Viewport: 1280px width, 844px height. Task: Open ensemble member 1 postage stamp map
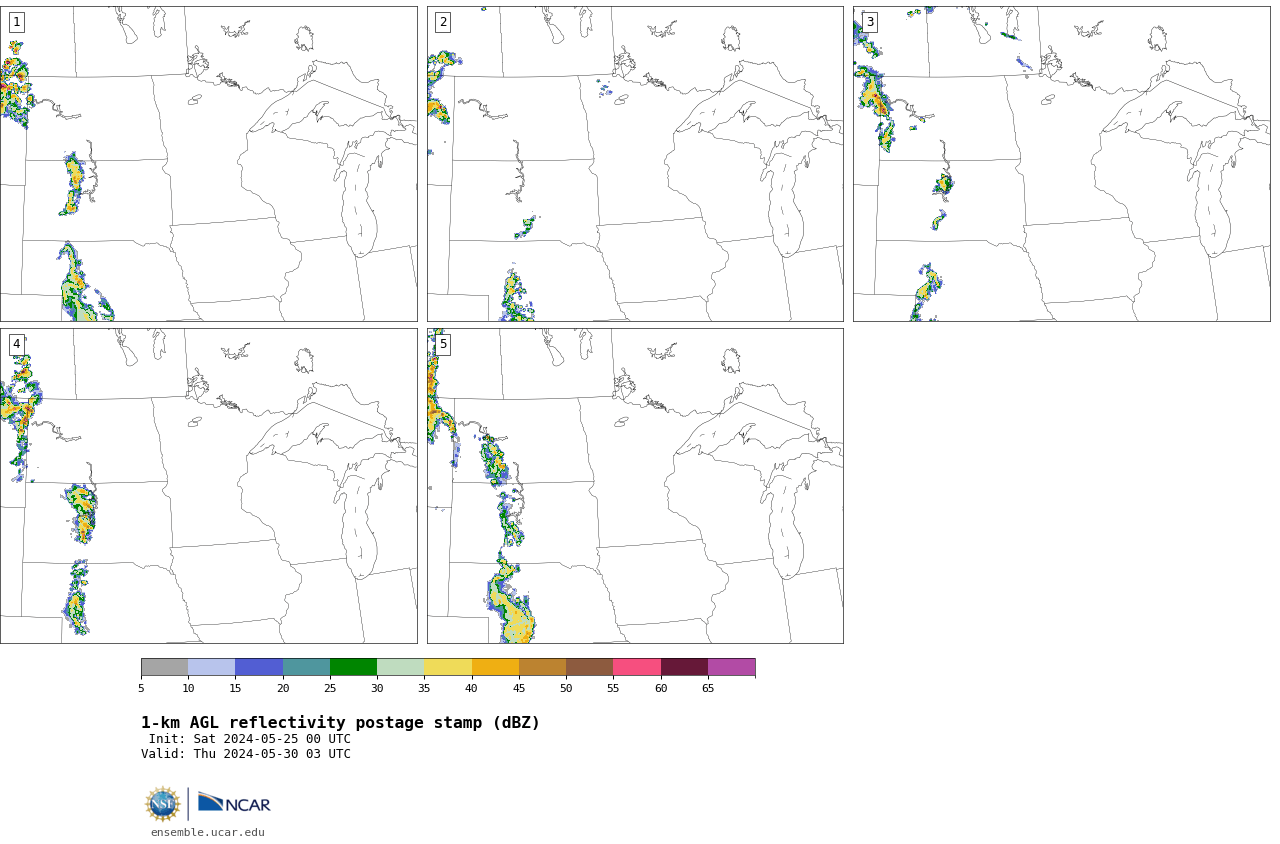(209, 164)
